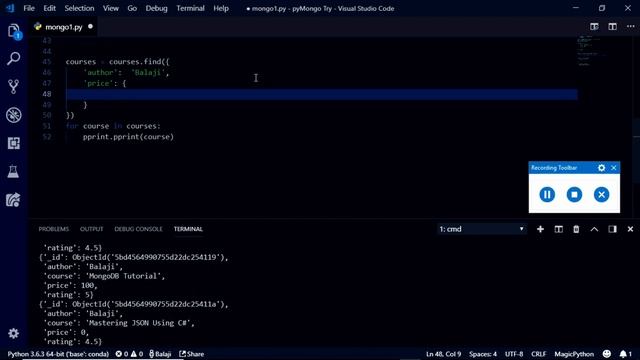Open the Test flask view

point(13,171)
